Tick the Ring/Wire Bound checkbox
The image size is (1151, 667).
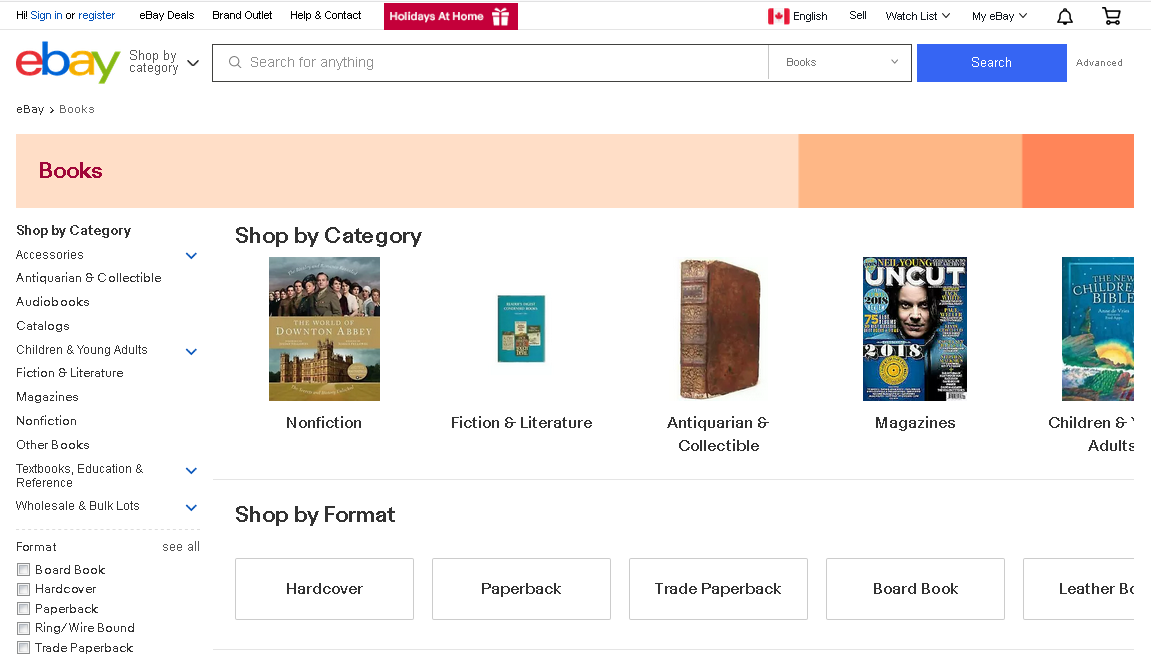pyautogui.click(x=24, y=629)
